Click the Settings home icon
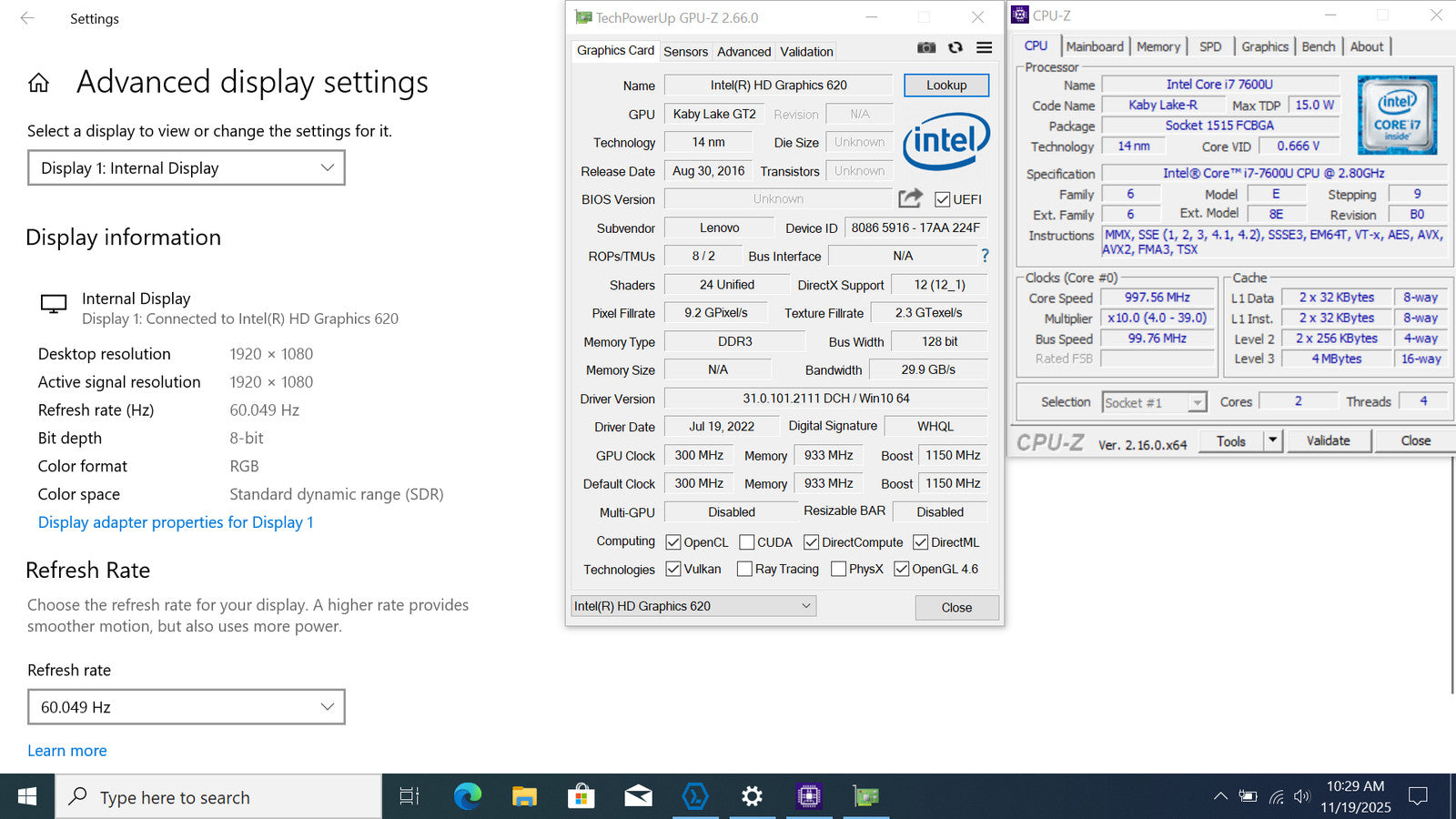This screenshot has width=1456, height=819. 38,84
